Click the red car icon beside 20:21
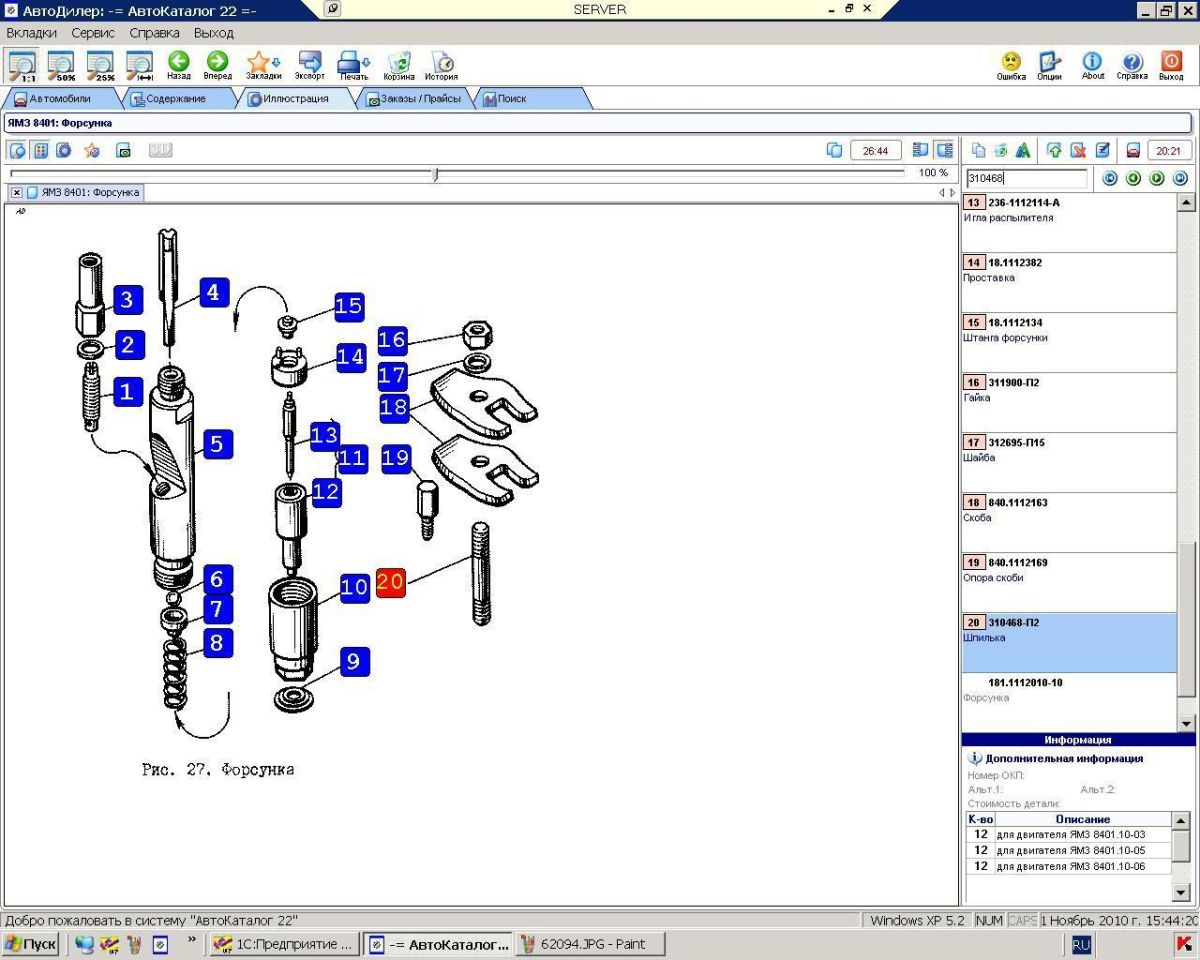 pos(1133,150)
